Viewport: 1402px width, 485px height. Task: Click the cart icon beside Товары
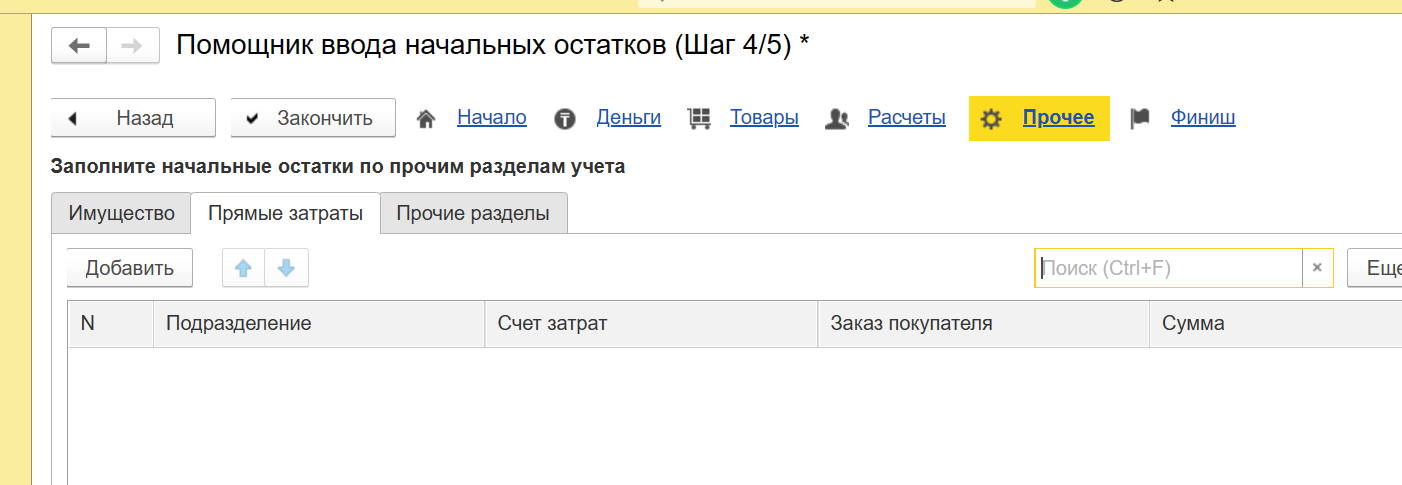pos(699,119)
